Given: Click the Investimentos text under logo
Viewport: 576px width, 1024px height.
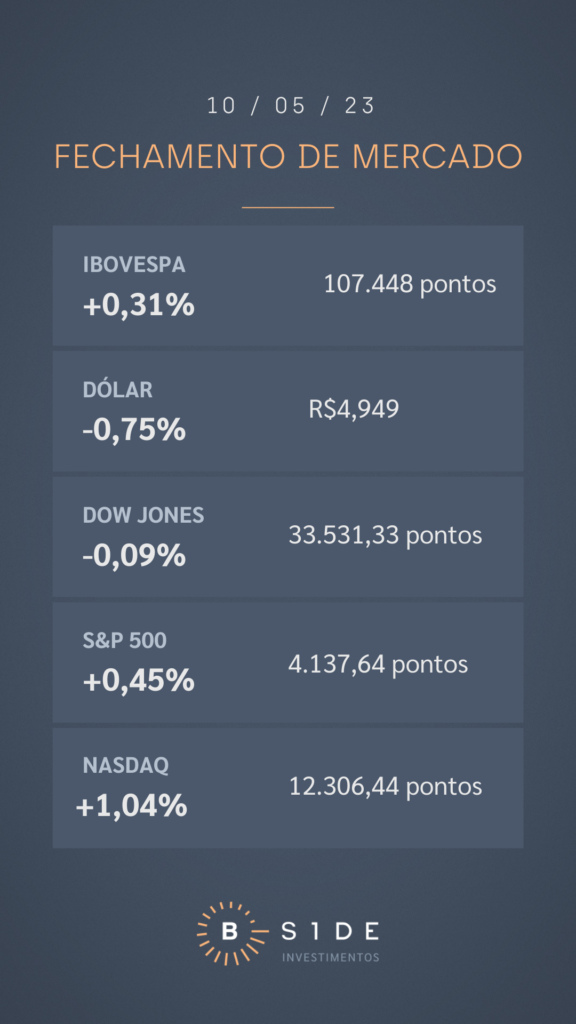Looking at the screenshot, I should click(x=330, y=957).
